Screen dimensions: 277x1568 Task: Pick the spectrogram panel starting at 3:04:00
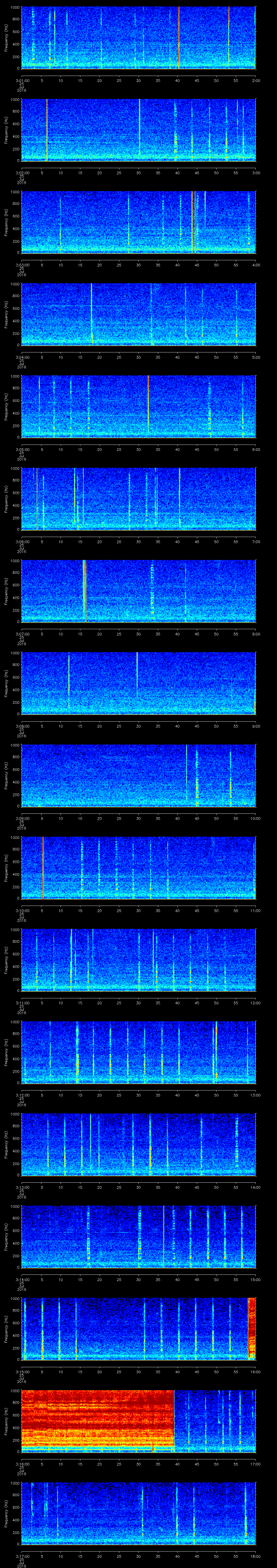138,314
